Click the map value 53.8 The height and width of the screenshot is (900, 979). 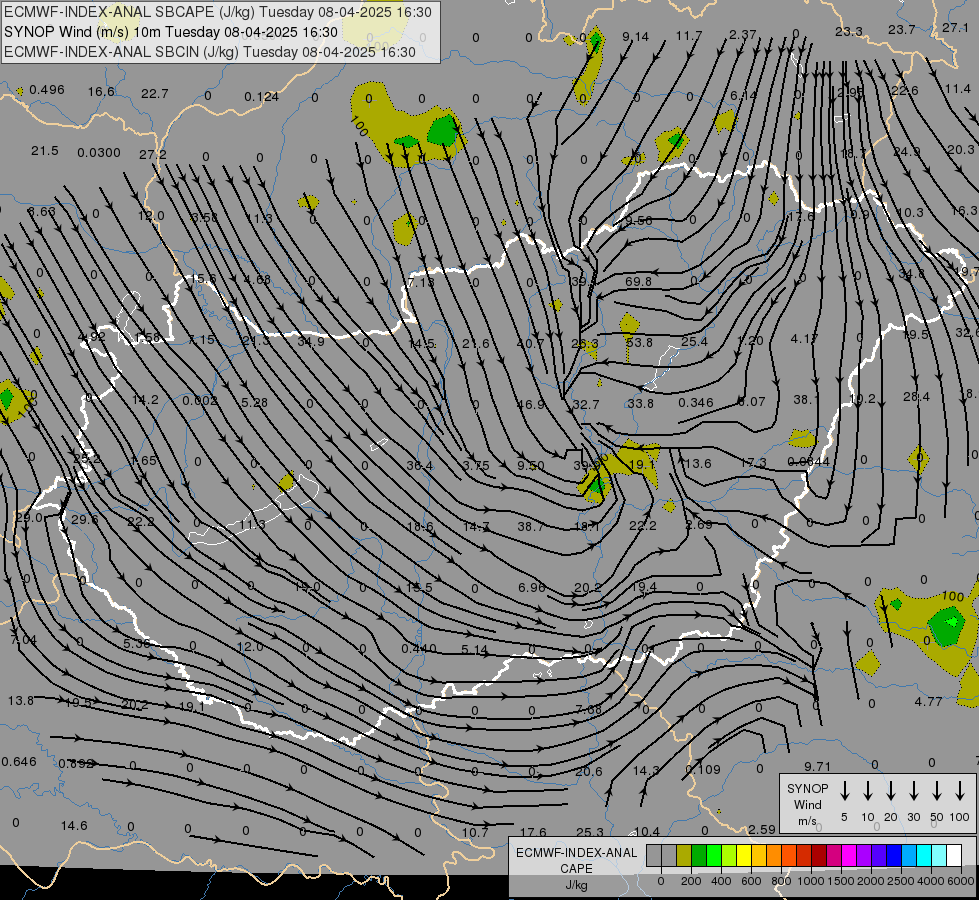(x=639, y=342)
